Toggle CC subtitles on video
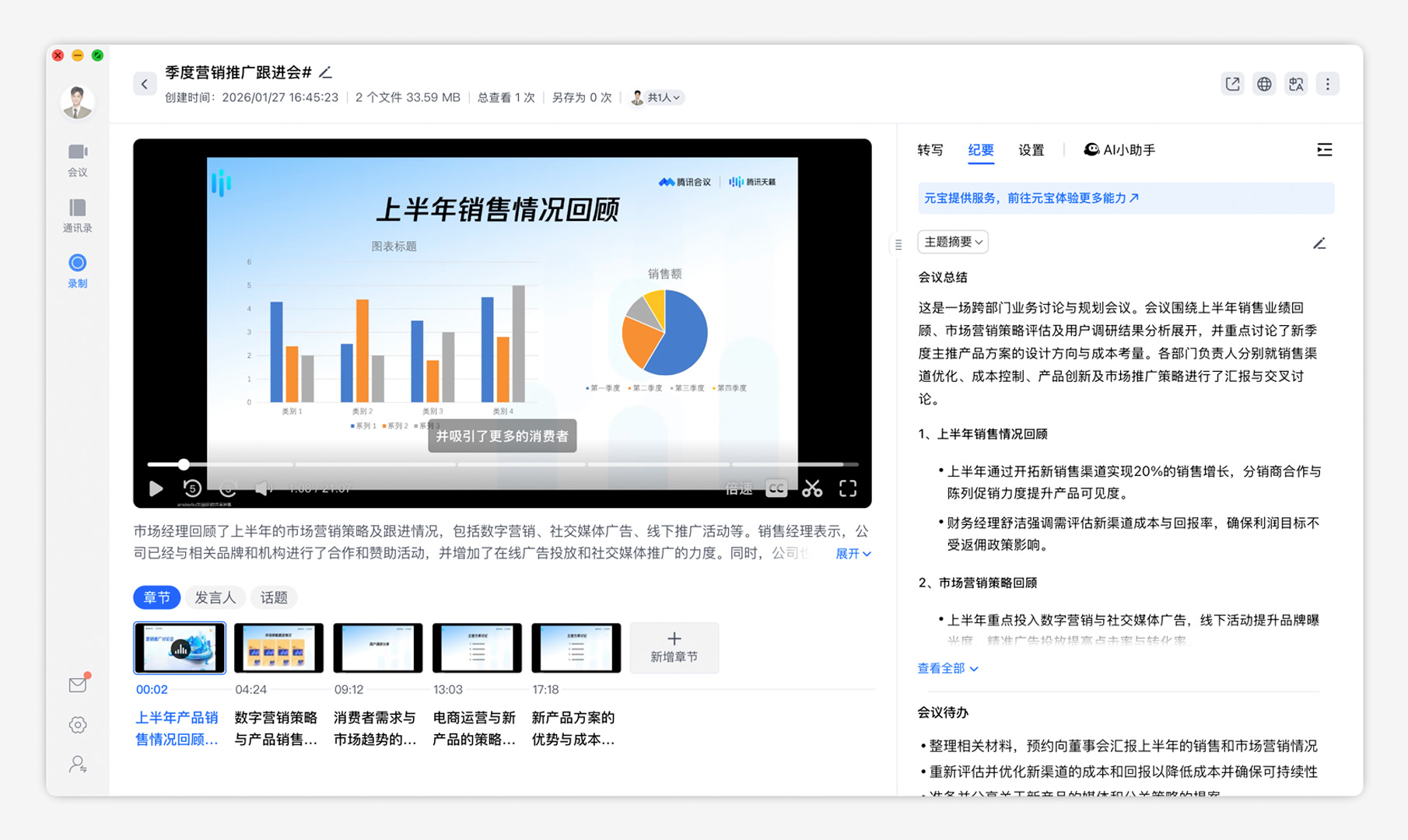The width and height of the screenshot is (1408, 840). point(776,488)
